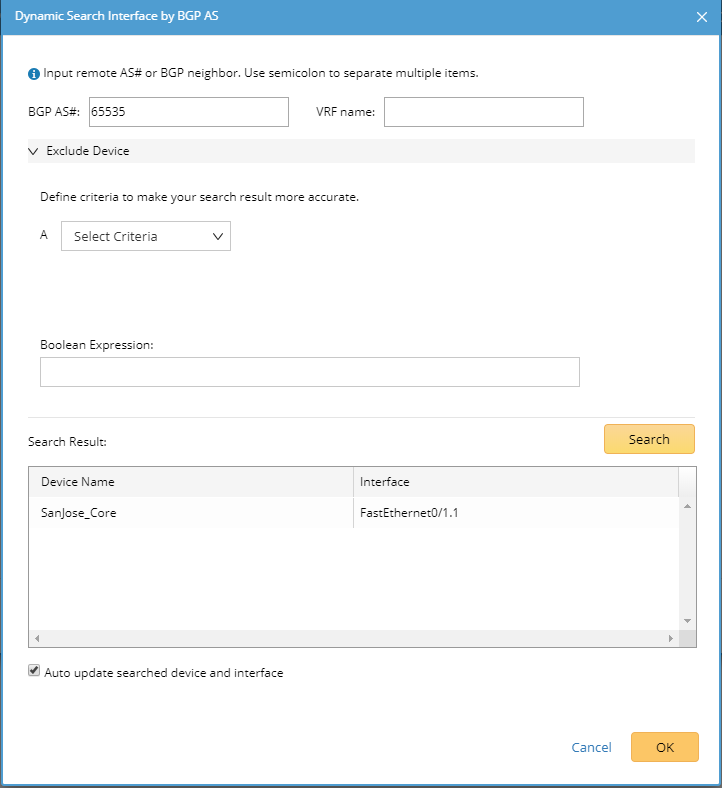Close the Dynamic Search Interface dialog
This screenshot has height=788, width=722.
tap(702, 17)
